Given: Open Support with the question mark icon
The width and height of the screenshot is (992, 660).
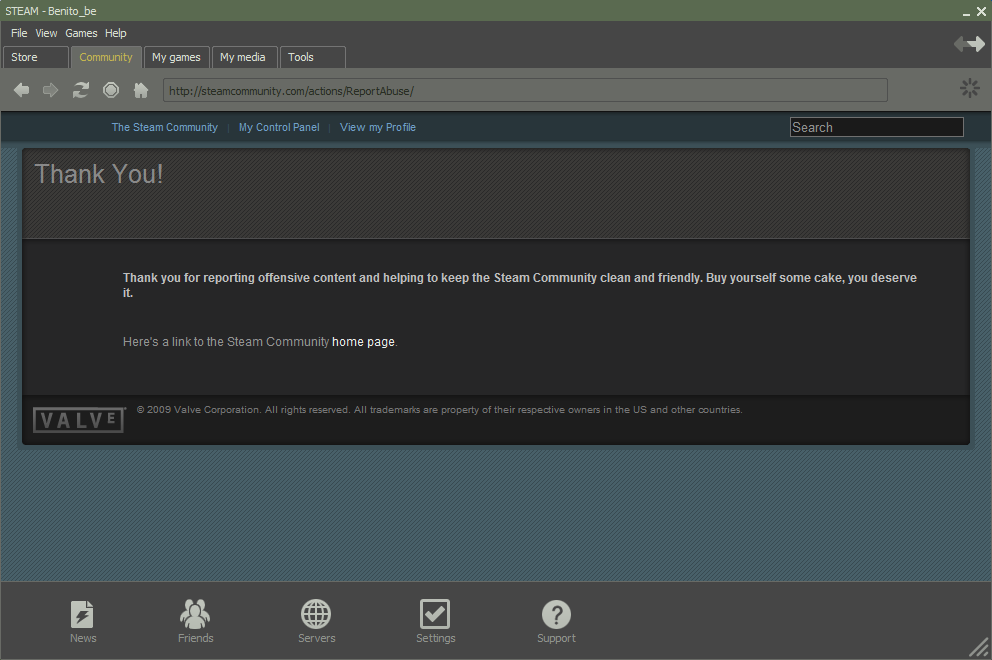Looking at the screenshot, I should (556, 622).
